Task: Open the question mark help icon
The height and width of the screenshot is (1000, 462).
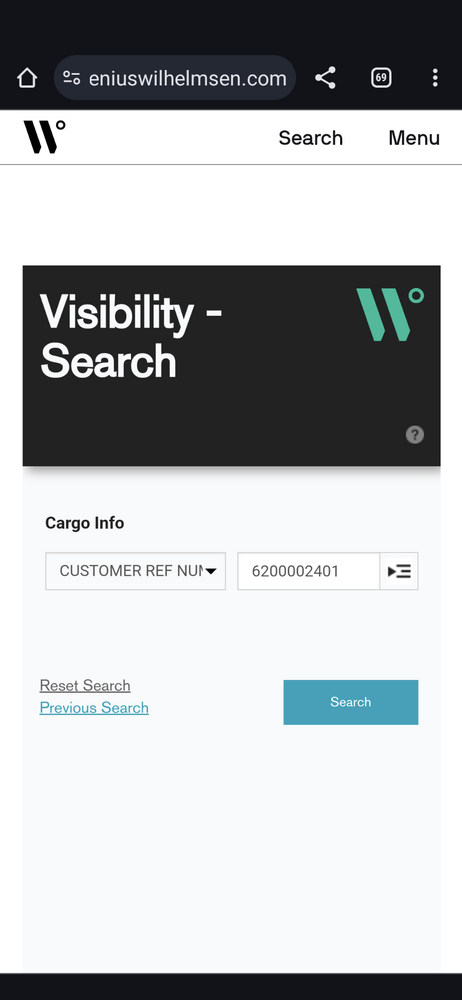Action: pyautogui.click(x=415, y=435)
